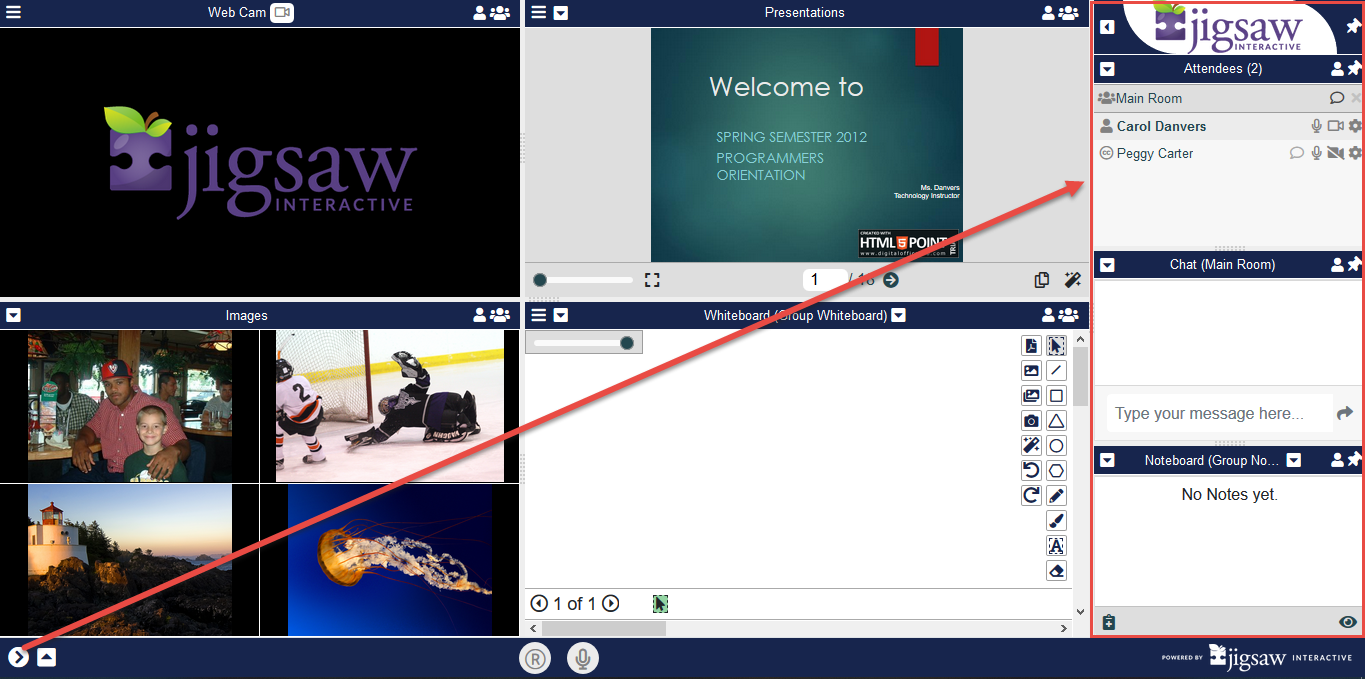Viewport: 1365px width, 679px height.
Task: Toggle Peggy Carter's microphone
Action: coord(1317,153)
